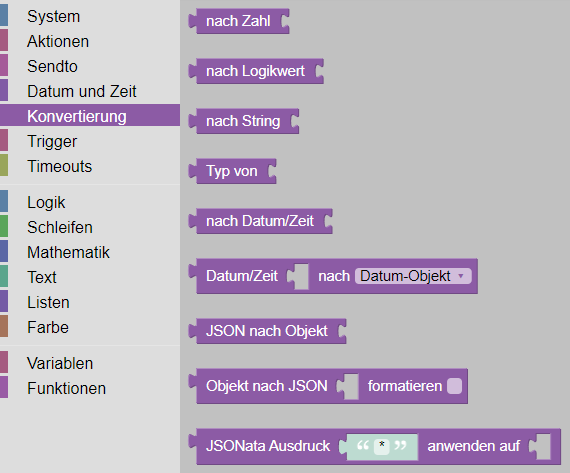Click the dropdown arrow beside Datum-Objekt
This screenshot has height=473, width=570.
tap(461, 276)
